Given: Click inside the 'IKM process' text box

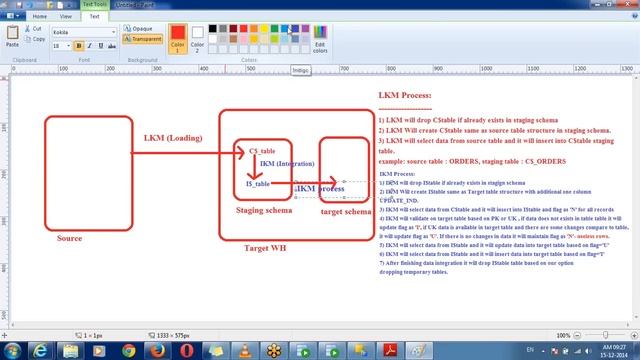Looking at the screenshot, I should pos(344,189).
